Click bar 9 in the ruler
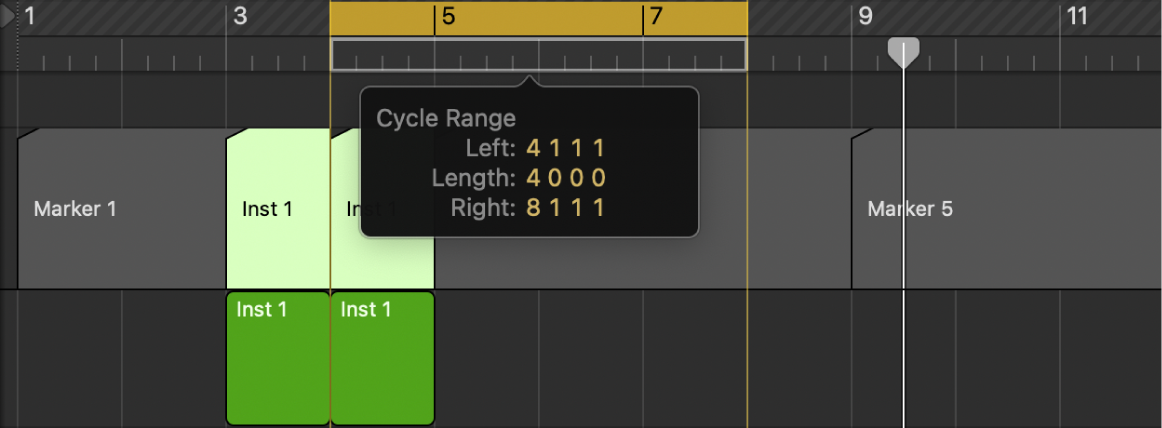 coord(866,16)
